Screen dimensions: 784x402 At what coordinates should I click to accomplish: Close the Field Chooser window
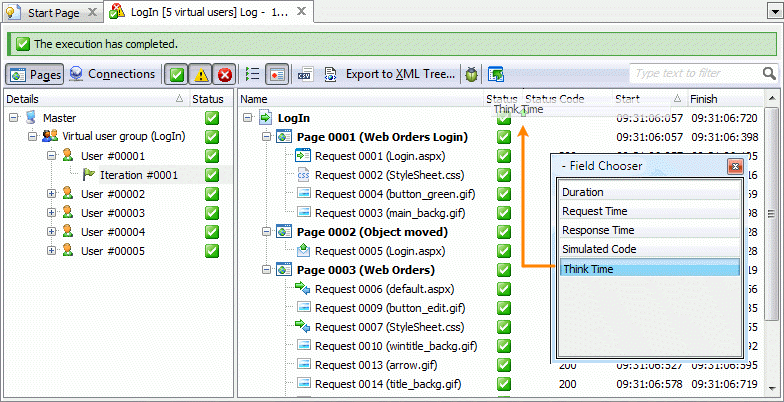point(734,166)
